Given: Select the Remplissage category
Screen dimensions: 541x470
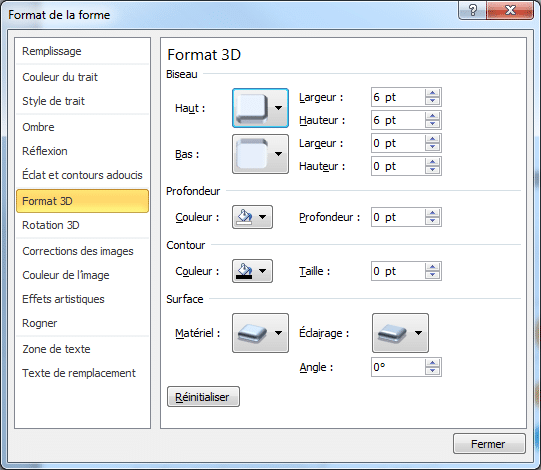Looking at the screenshot, I should pos(82,51).
